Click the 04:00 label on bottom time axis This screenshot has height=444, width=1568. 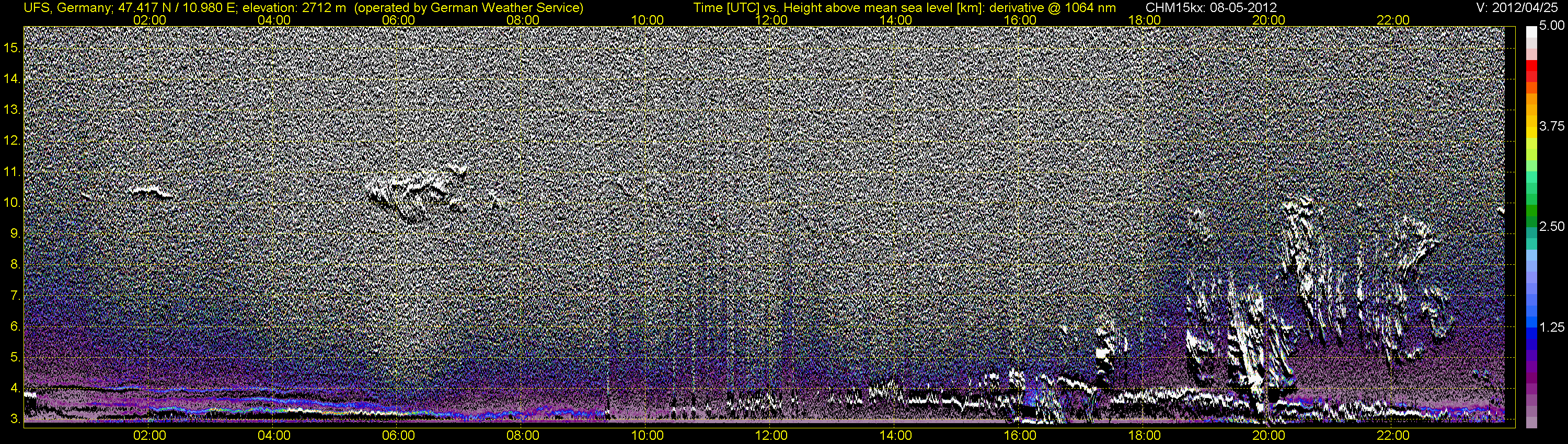(274, 436)
